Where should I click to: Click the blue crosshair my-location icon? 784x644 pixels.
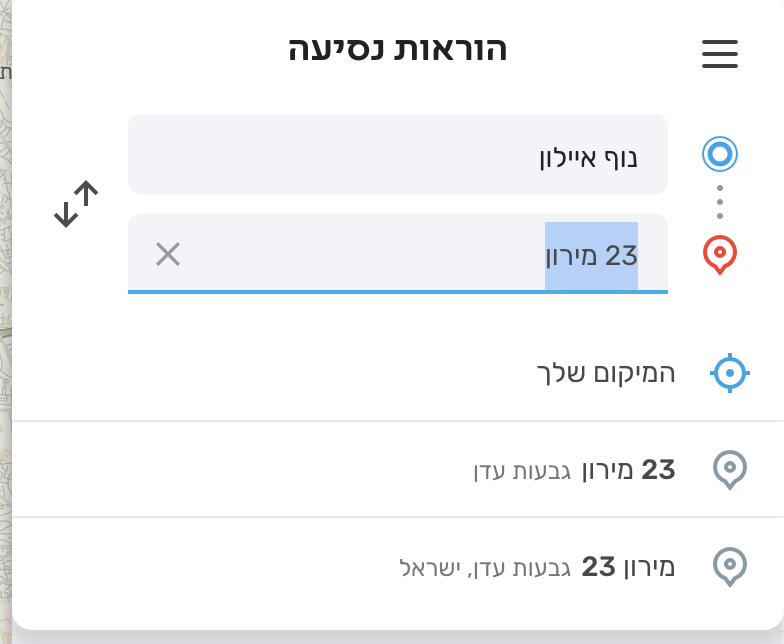[729, 373]
